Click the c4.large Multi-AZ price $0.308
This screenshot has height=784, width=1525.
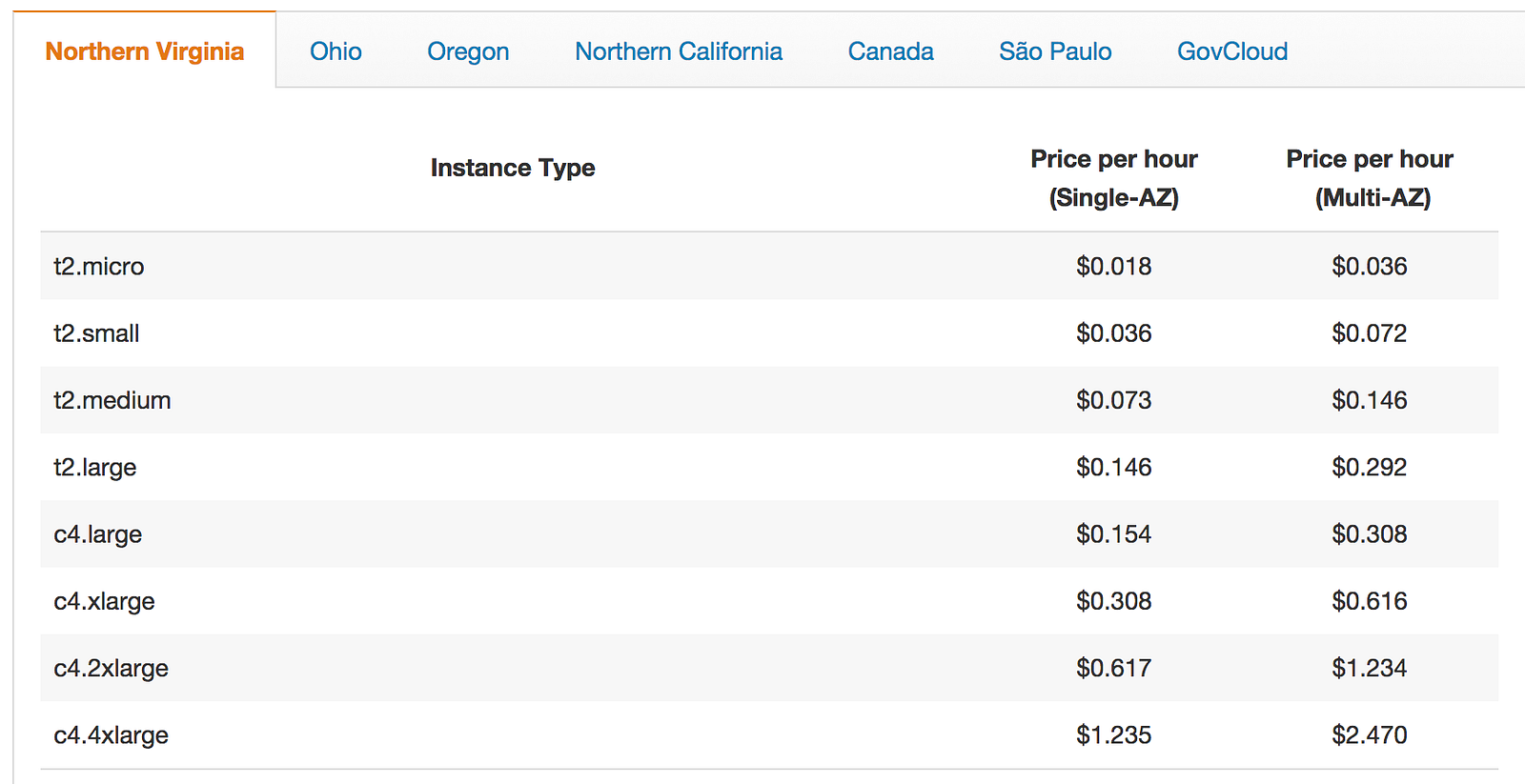[x=1370, y=534]
